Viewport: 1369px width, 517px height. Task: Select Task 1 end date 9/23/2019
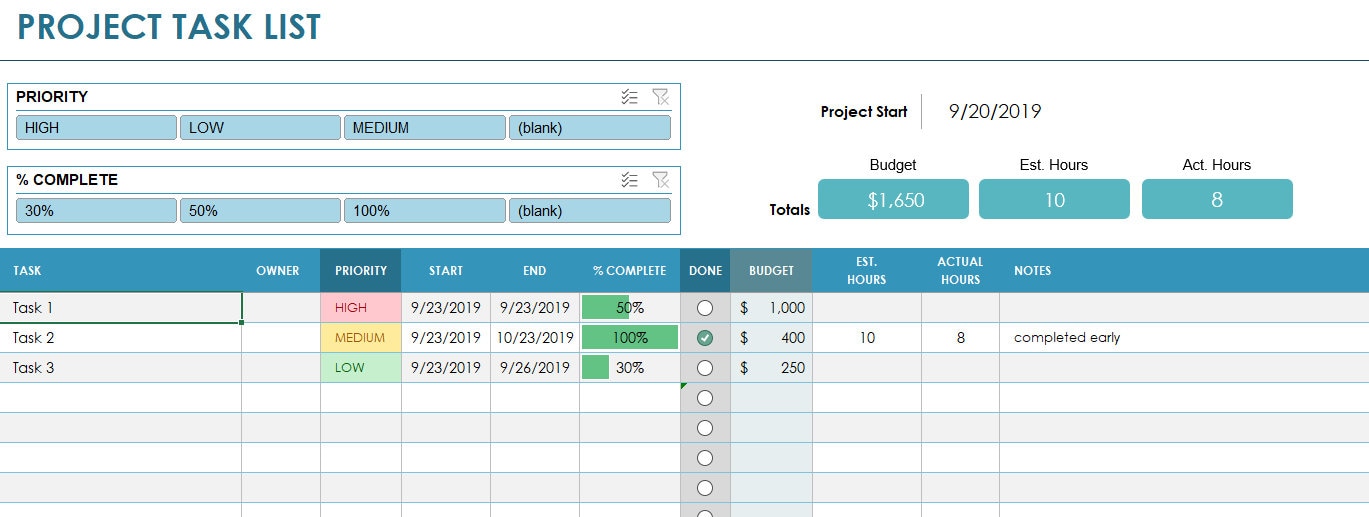point(535,308)
